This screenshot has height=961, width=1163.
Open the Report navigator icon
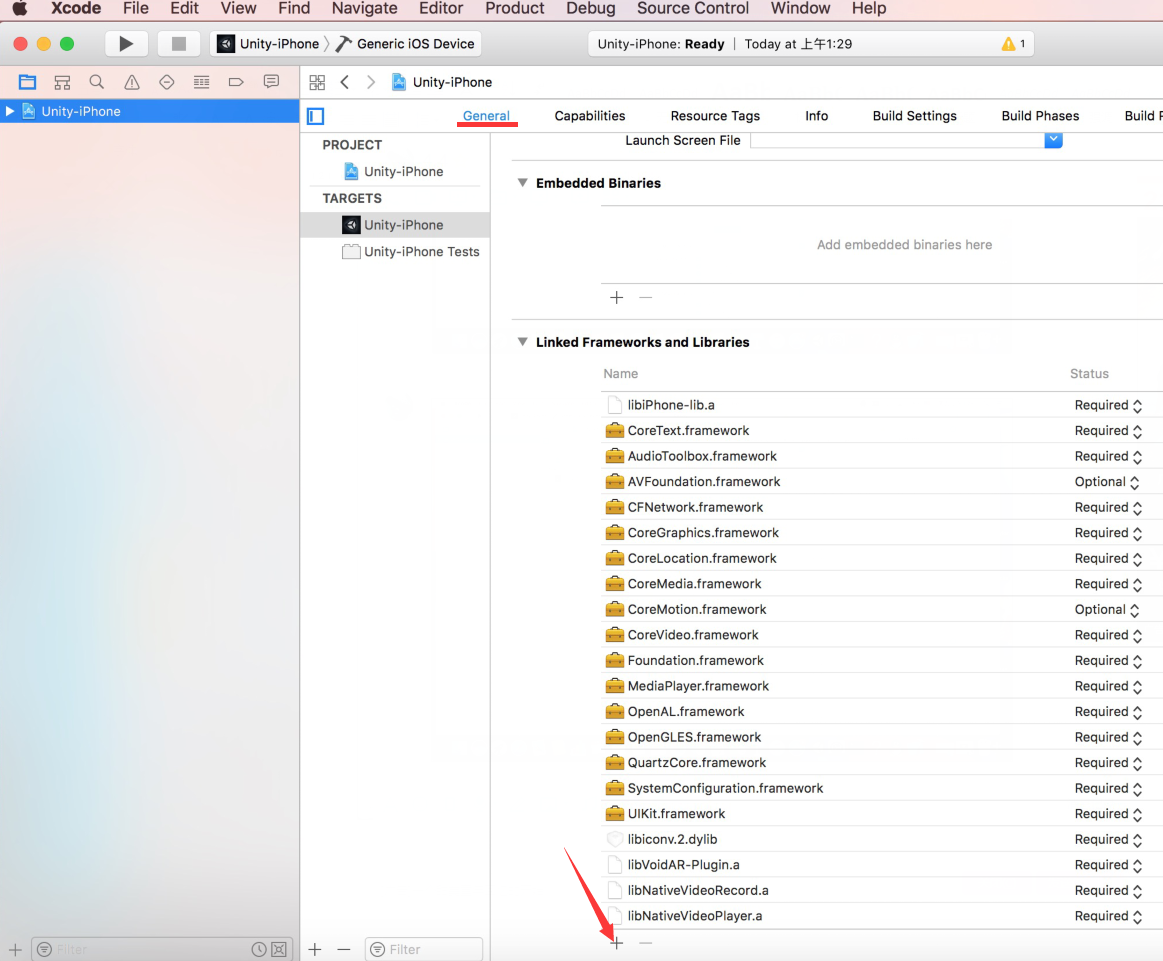click(271, 82)
